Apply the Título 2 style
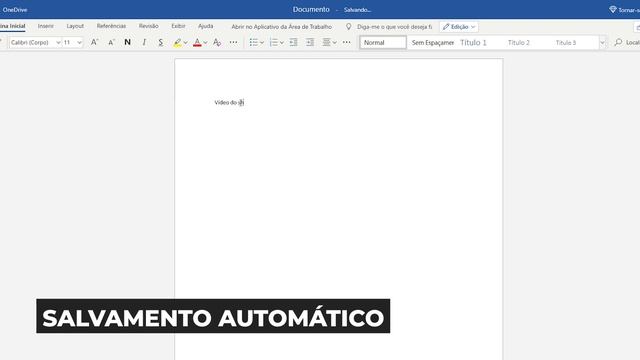 pos(519,42)
